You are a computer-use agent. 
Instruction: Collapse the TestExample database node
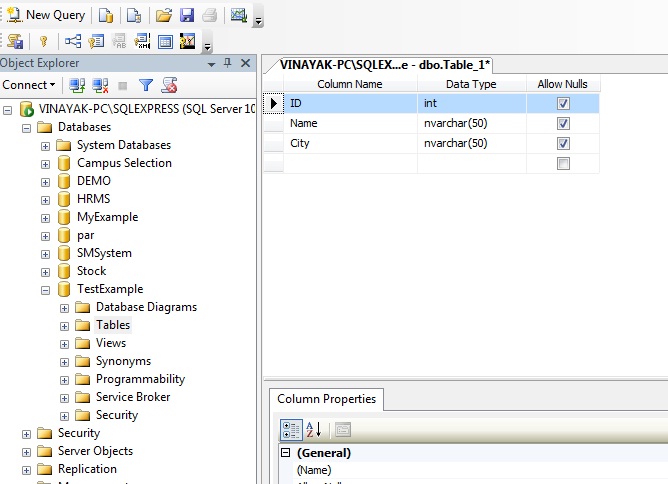pos(46,289)
